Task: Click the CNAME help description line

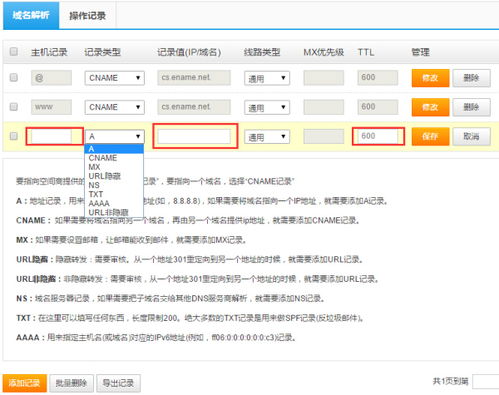Action: click(188, 220)
